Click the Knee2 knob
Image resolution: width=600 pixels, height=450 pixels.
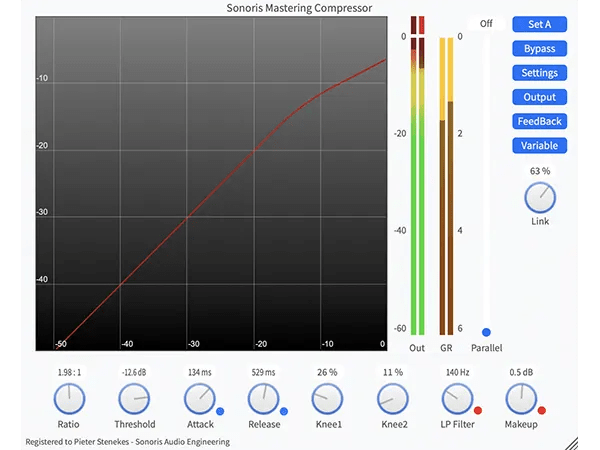[393, 399]
